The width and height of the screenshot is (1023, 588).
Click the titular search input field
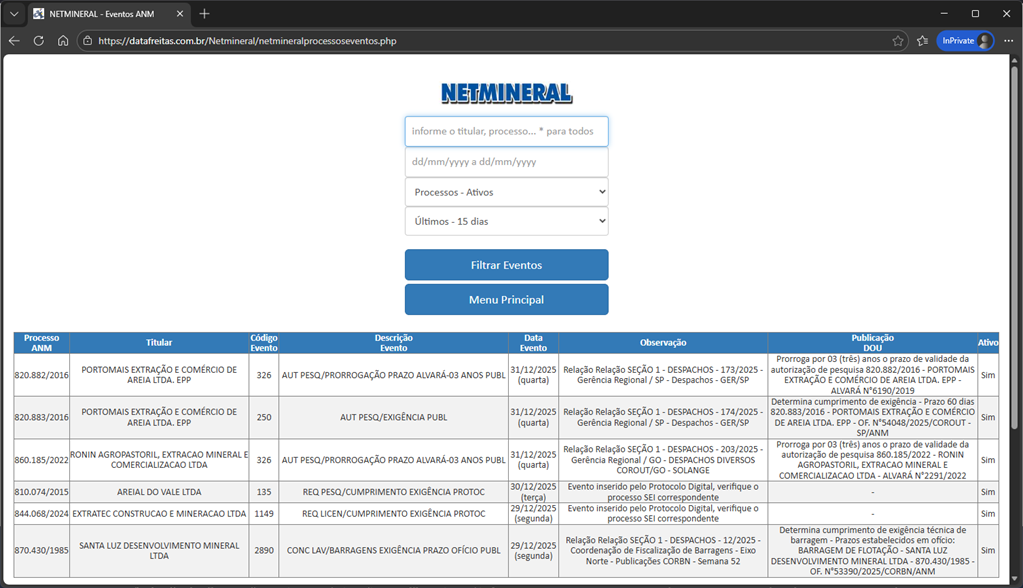point(506,131)
